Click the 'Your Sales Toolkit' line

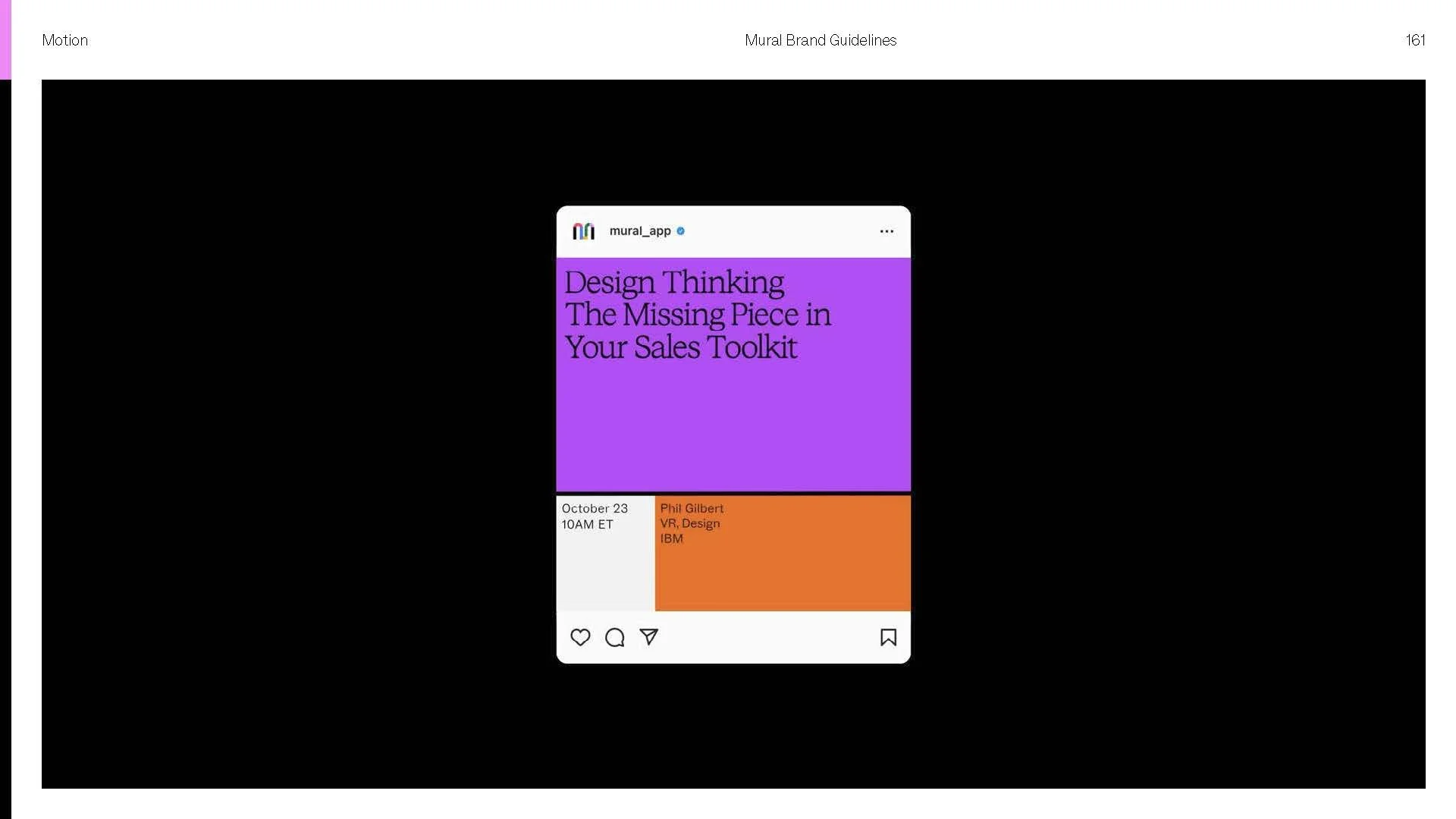click(681, 347)
